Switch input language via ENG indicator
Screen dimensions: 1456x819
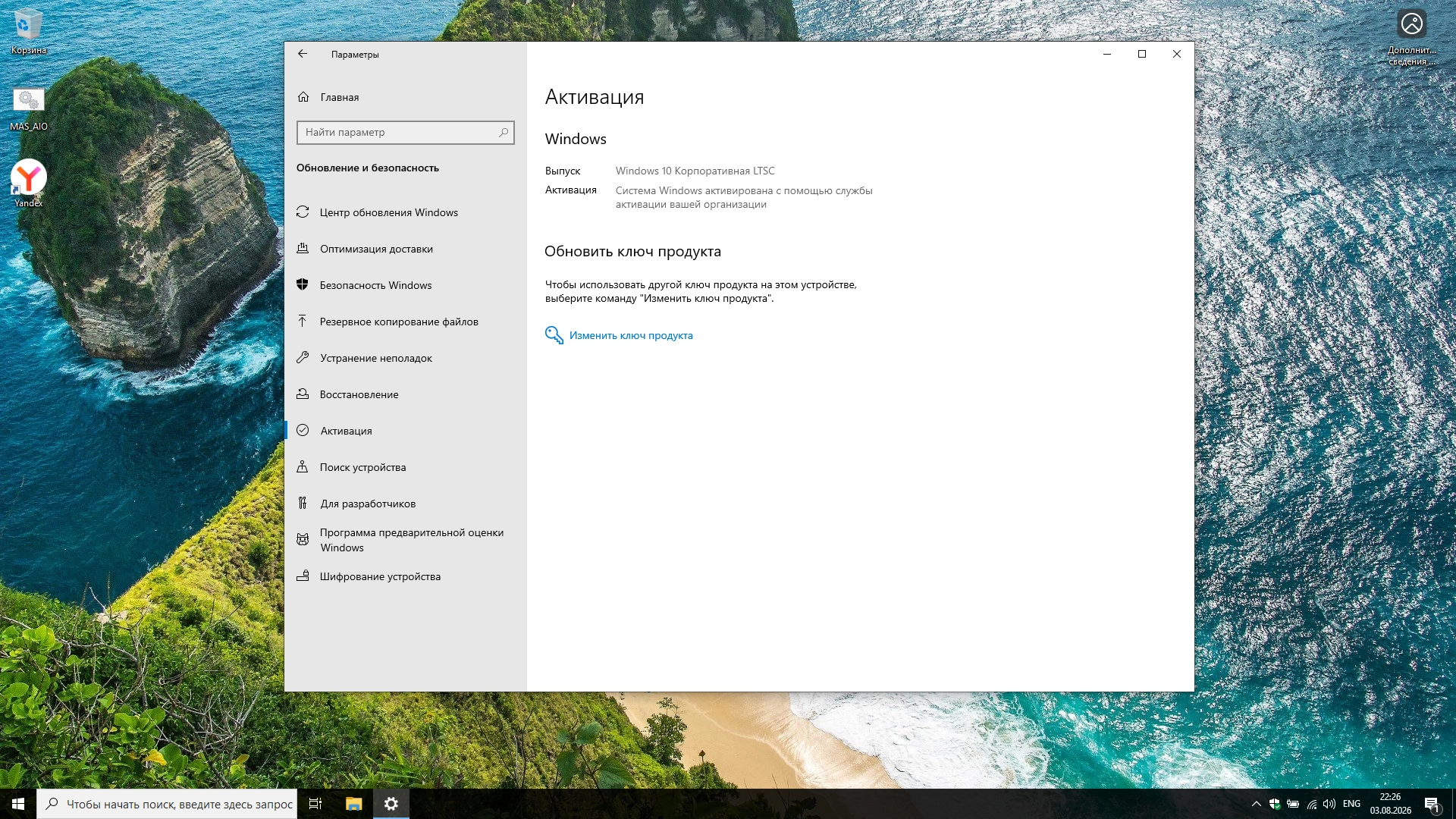[x=1351, y=804]
